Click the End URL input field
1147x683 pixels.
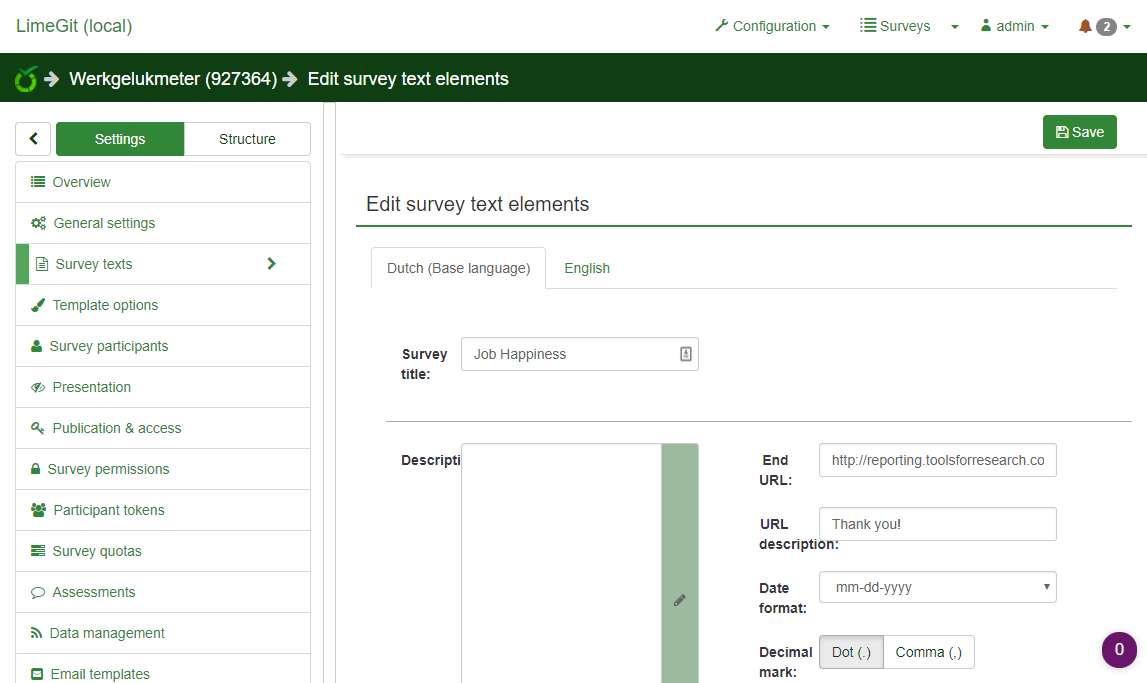(937, 460)
